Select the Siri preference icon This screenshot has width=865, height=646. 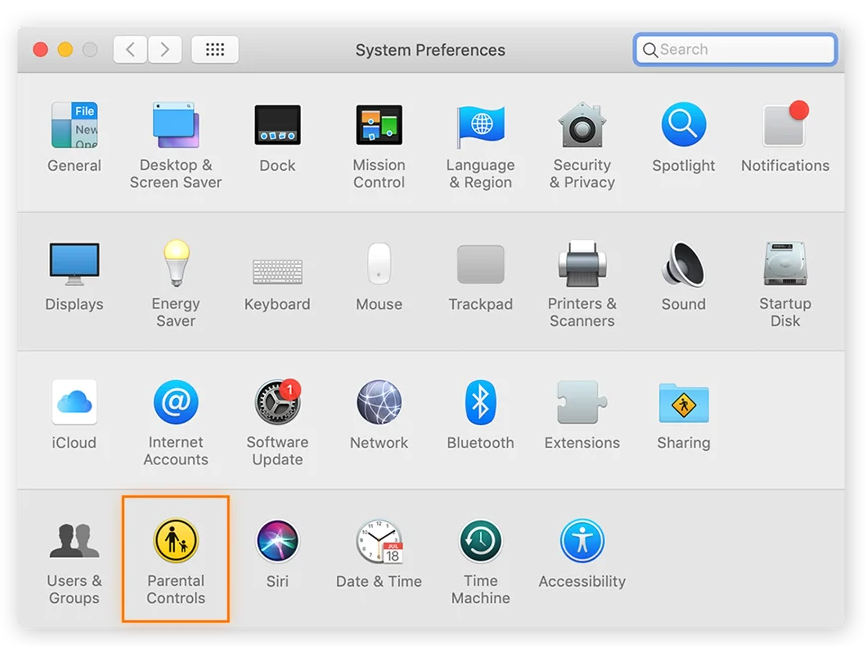(x=277, y=542)
